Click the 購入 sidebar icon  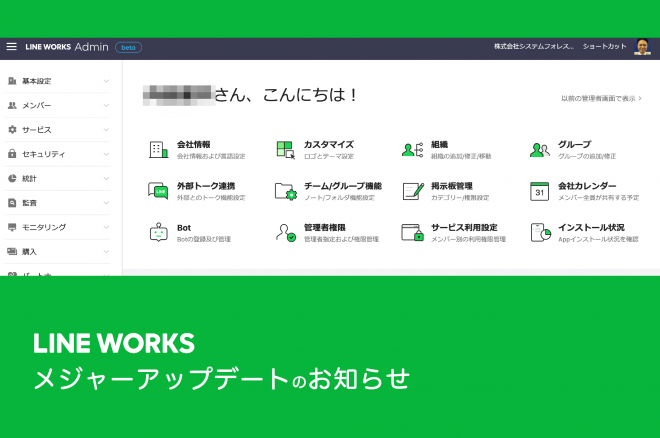click(x=12, y=252)
